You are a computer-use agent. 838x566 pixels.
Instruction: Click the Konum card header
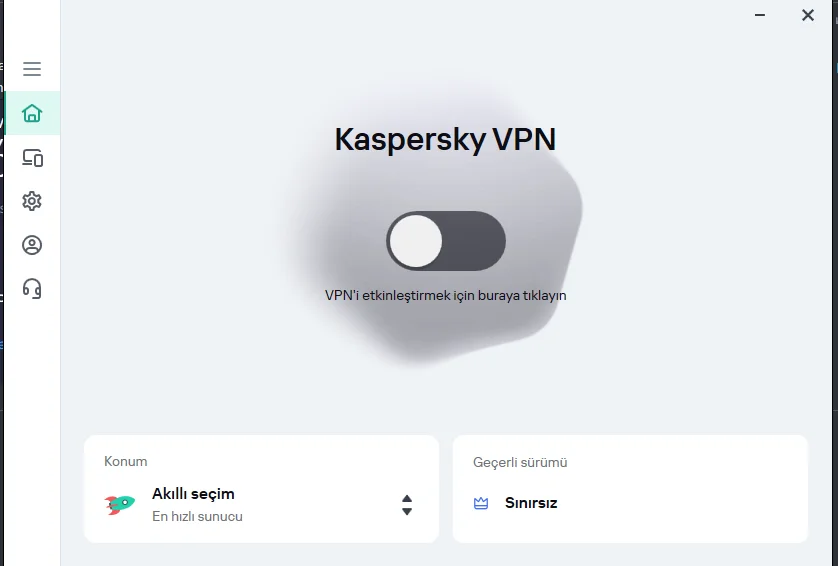[x=126, y=462]
